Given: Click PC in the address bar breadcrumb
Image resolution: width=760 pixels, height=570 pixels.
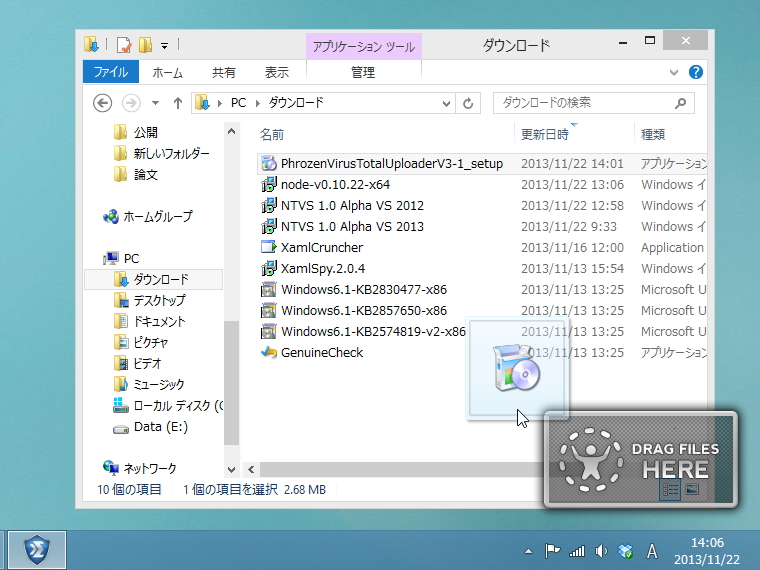Looking at the screenshot, I should pos(238,103).
